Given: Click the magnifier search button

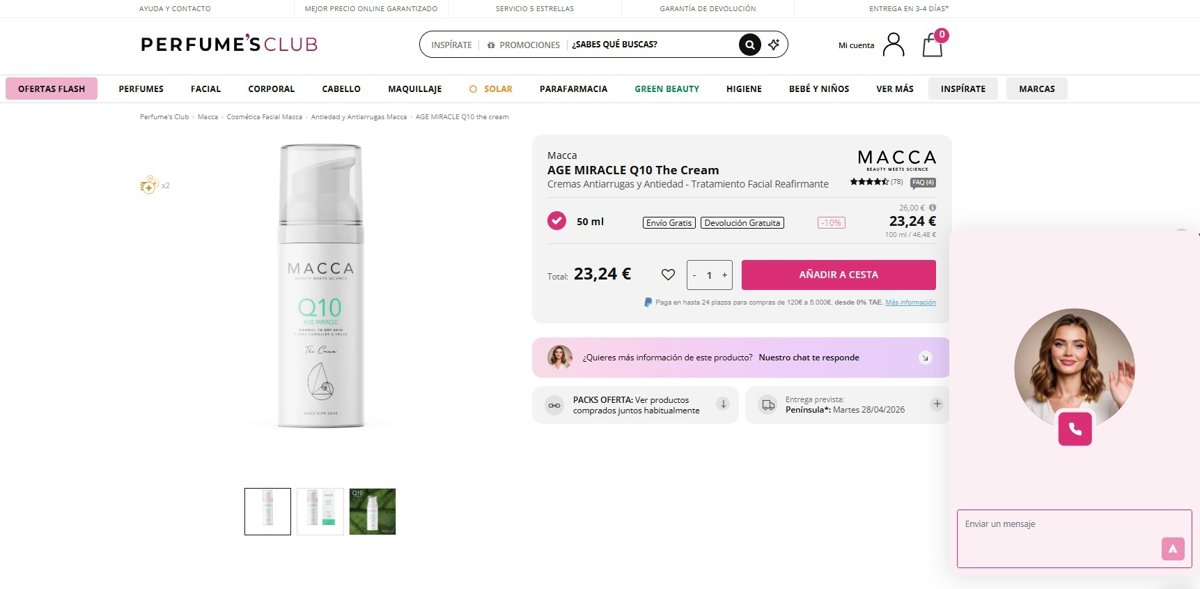Looking at the screenshot, I should (750, 45).
